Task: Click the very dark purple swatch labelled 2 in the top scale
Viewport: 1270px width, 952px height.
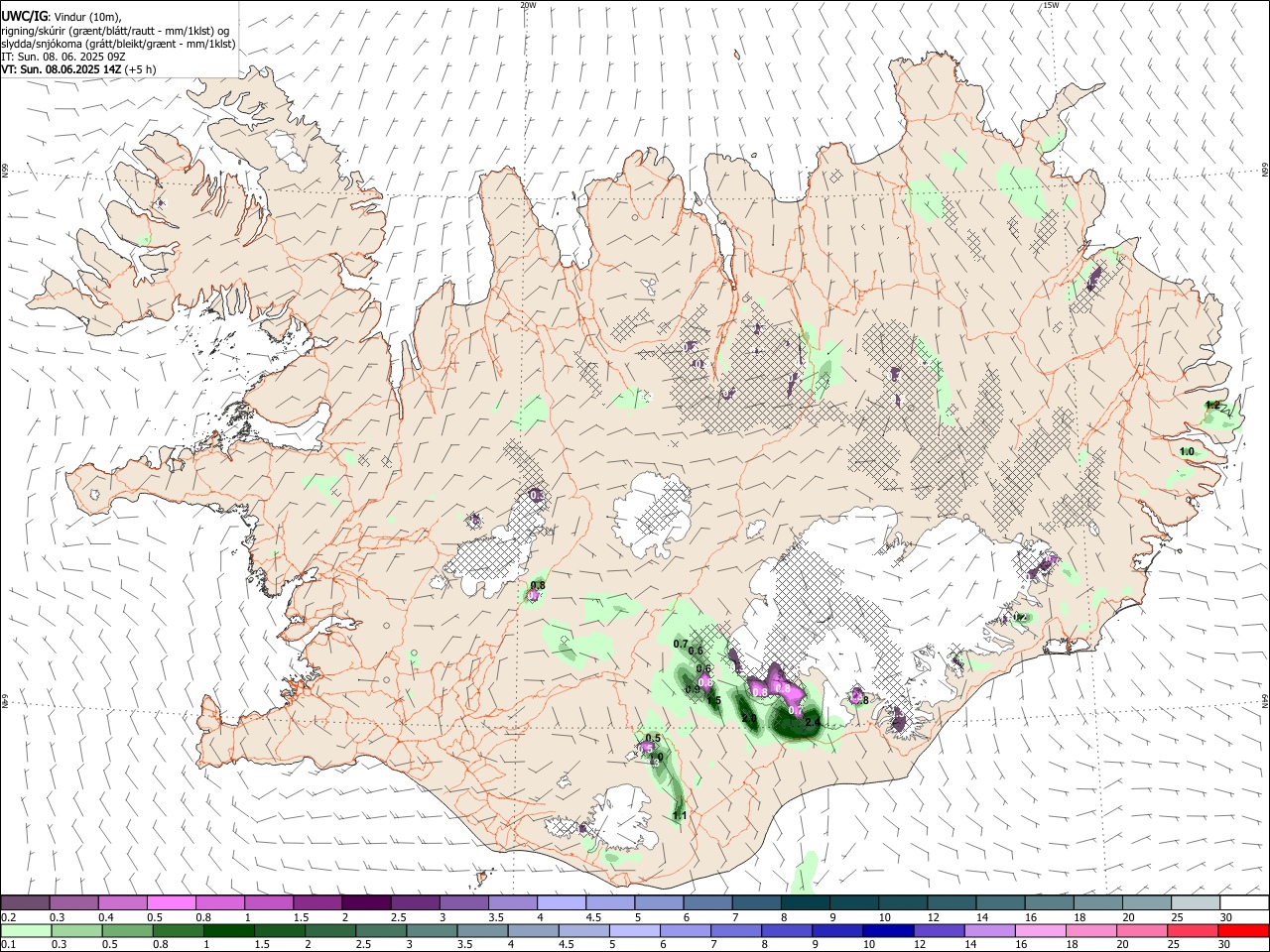Action: (366, 902)
